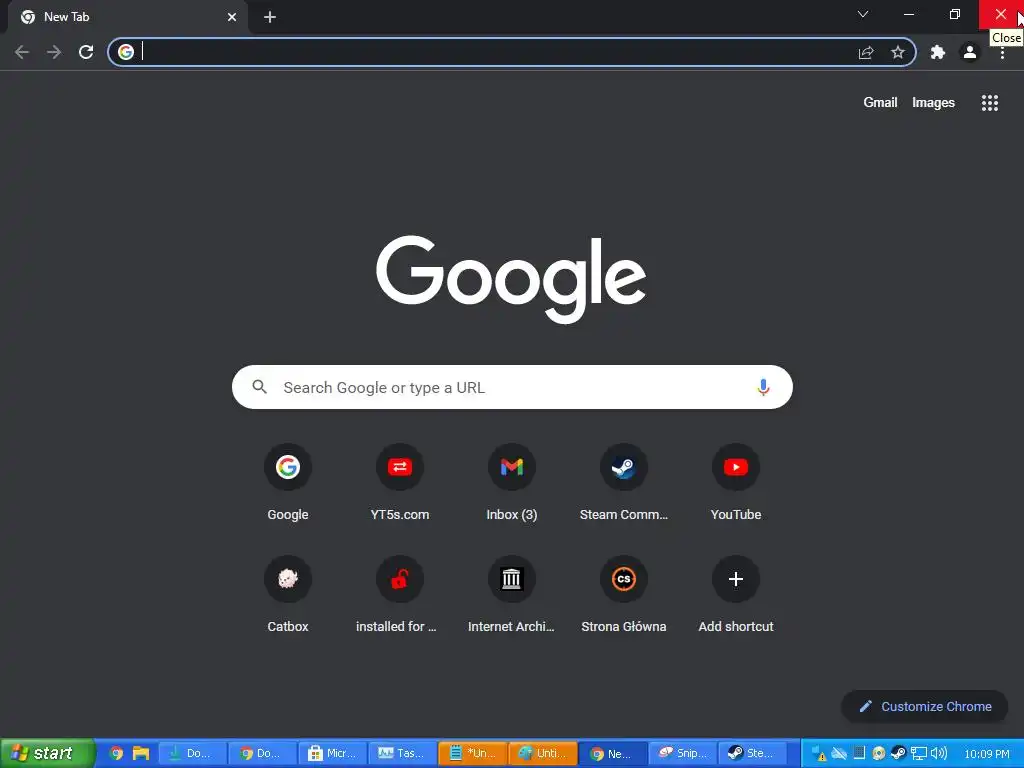Viewport: 1024px width, 768px height.
Task: Bookmark this tab with the star icon
Action: (898, 52)
